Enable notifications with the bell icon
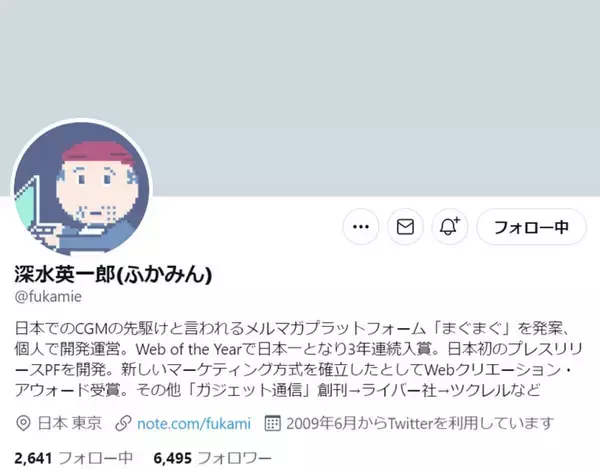This screenshot has width=600, height=470. pos(450,227)
